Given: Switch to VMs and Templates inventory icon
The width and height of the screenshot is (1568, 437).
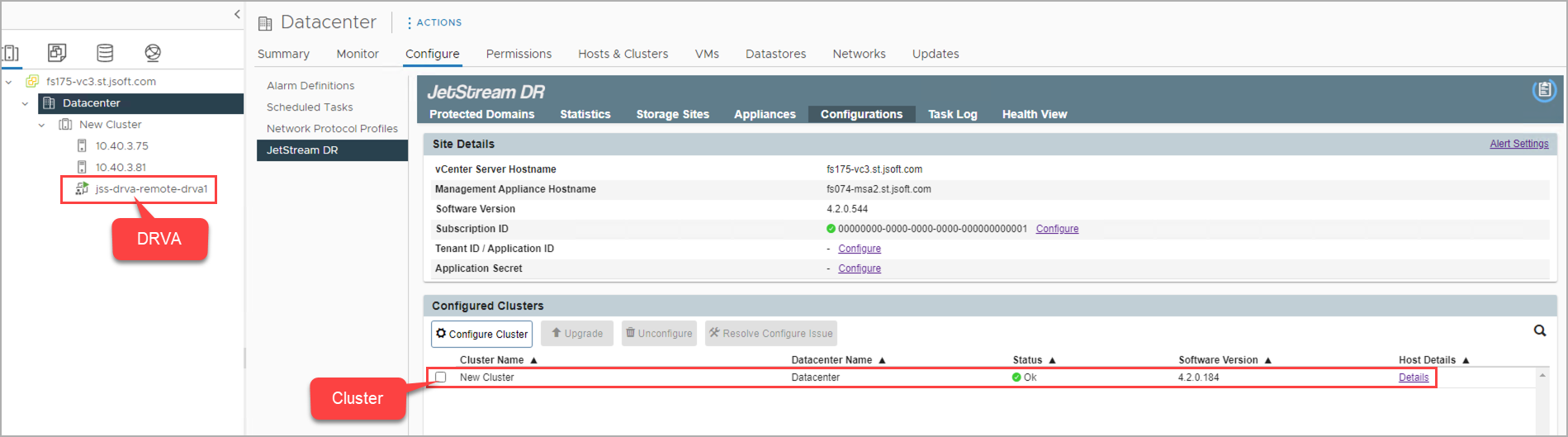Looking at the screenshot, I should 57,53.
